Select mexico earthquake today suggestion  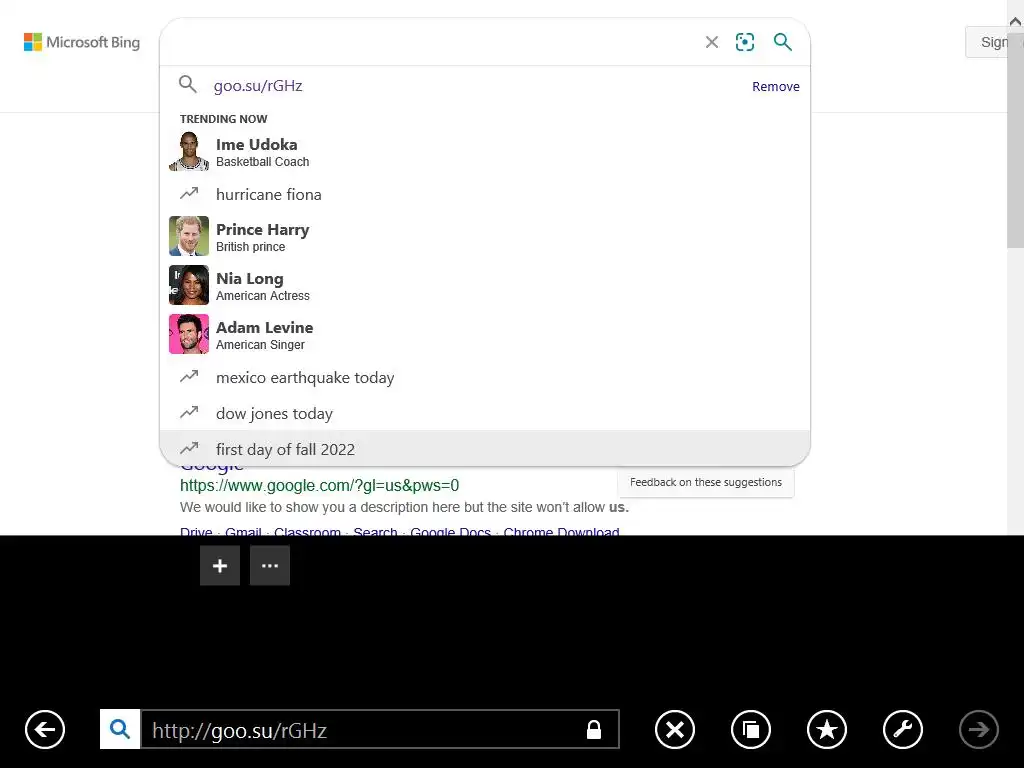point(485,377)
